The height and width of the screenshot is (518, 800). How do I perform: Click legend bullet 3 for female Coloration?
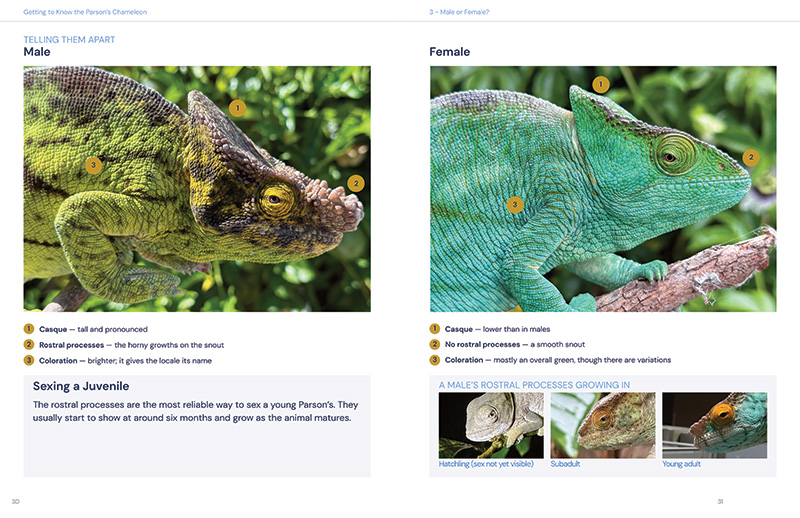435,360
